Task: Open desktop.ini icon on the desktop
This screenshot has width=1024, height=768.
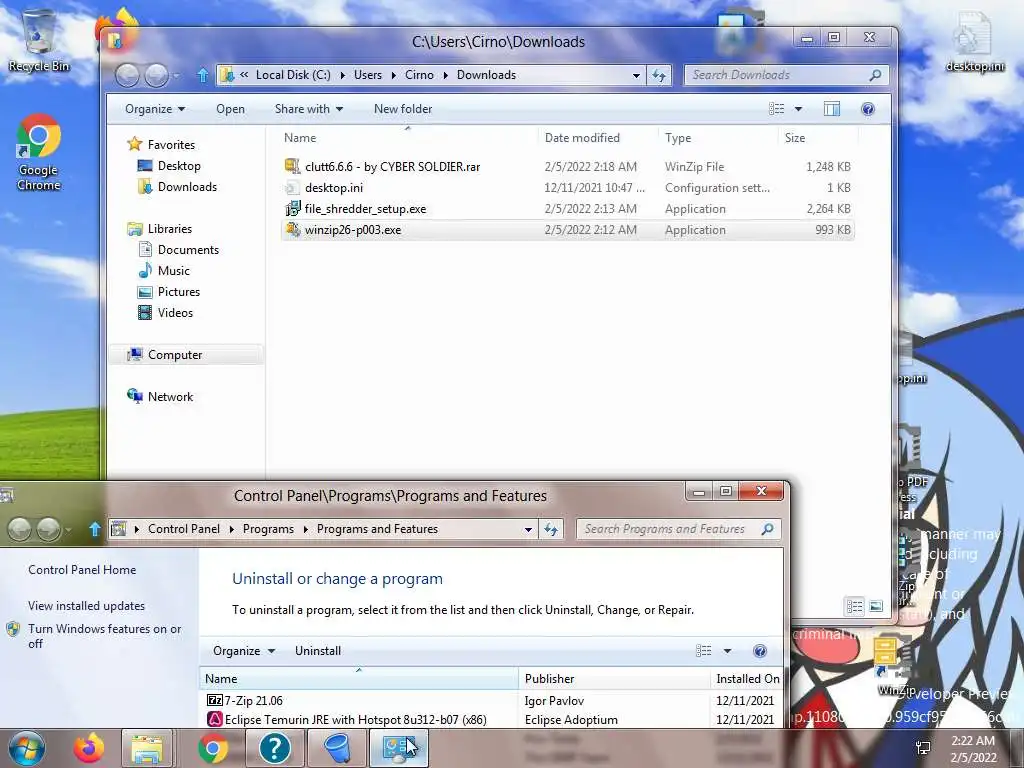Action: pyautogui.click(x=974, y=42)
